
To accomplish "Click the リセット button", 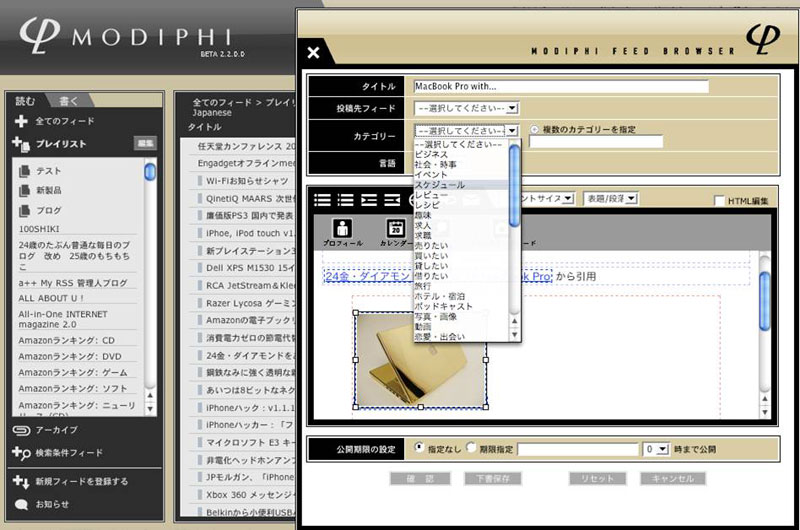I will click(597, 478).
